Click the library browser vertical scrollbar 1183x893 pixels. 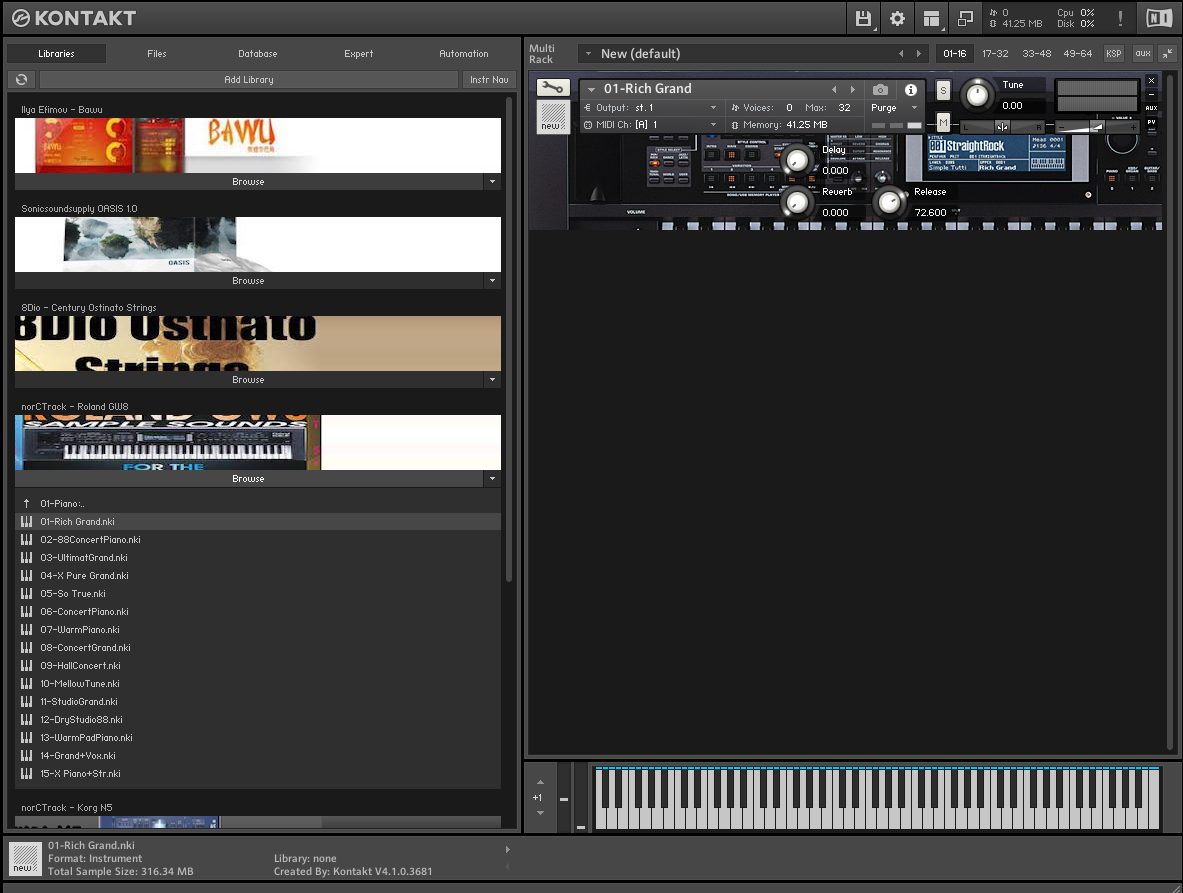[509, 339]
